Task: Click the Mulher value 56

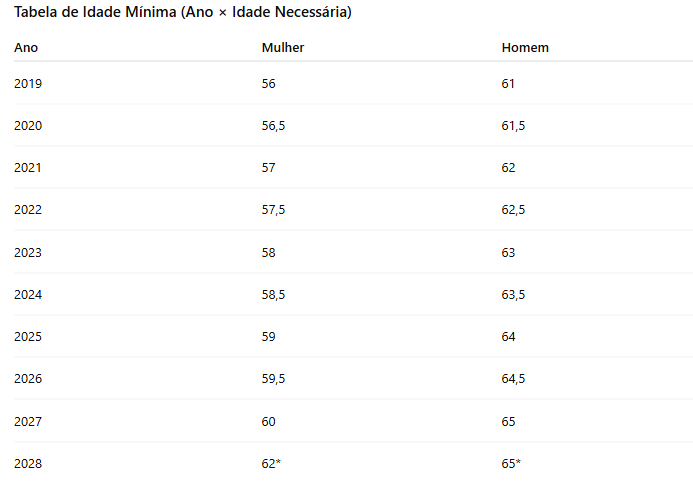Action: [268, 84]
